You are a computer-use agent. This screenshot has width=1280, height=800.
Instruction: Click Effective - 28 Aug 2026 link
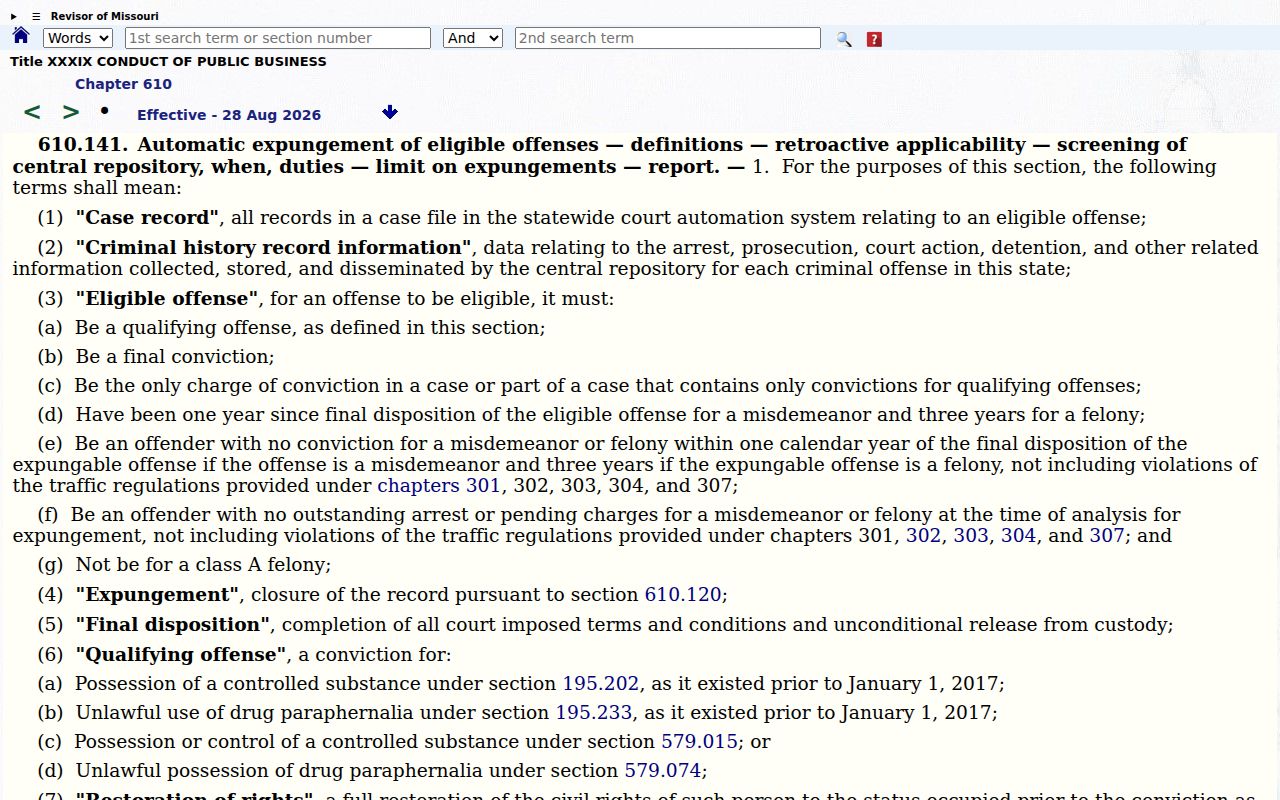coord(229,115)
